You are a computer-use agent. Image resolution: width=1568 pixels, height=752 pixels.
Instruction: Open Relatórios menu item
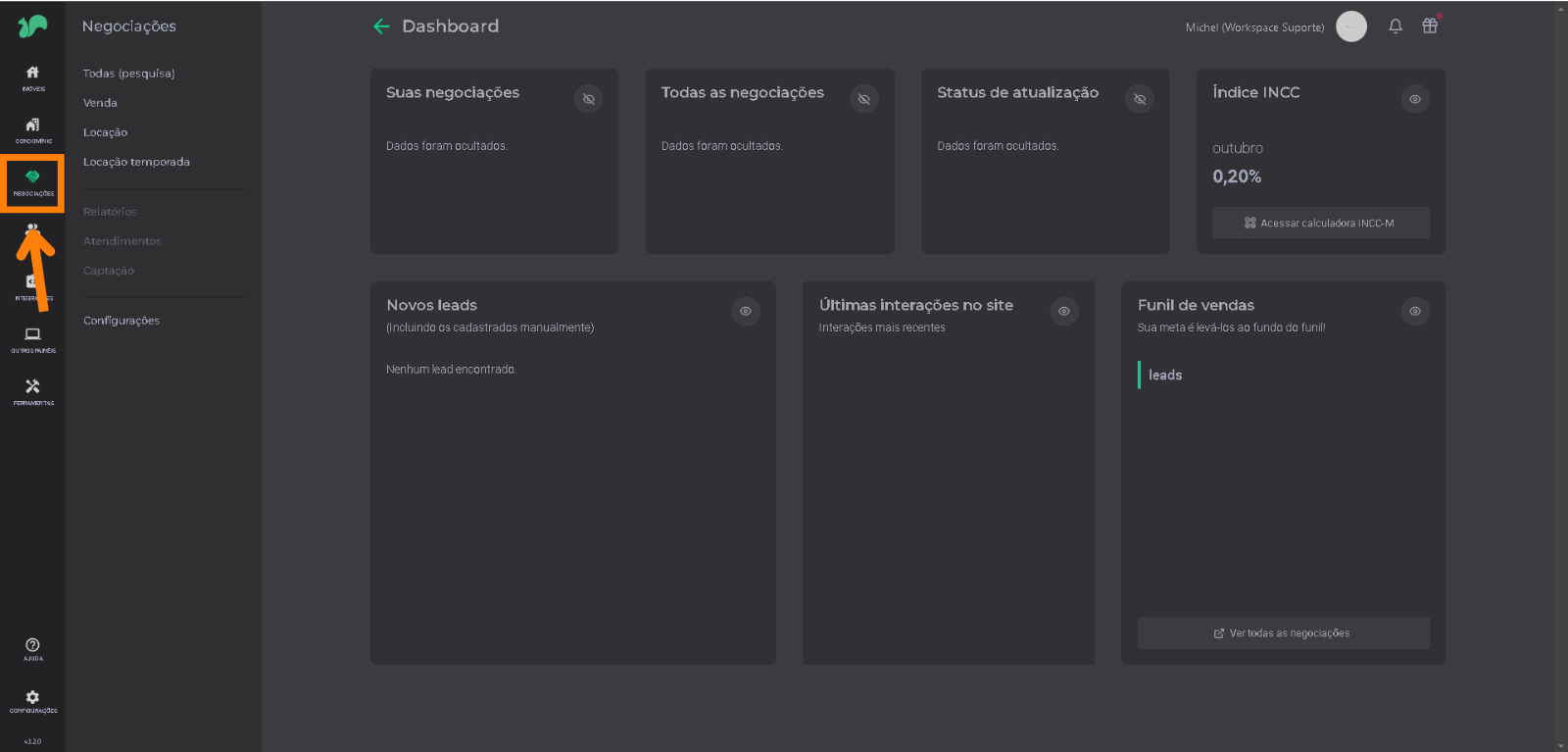(110, 212)
